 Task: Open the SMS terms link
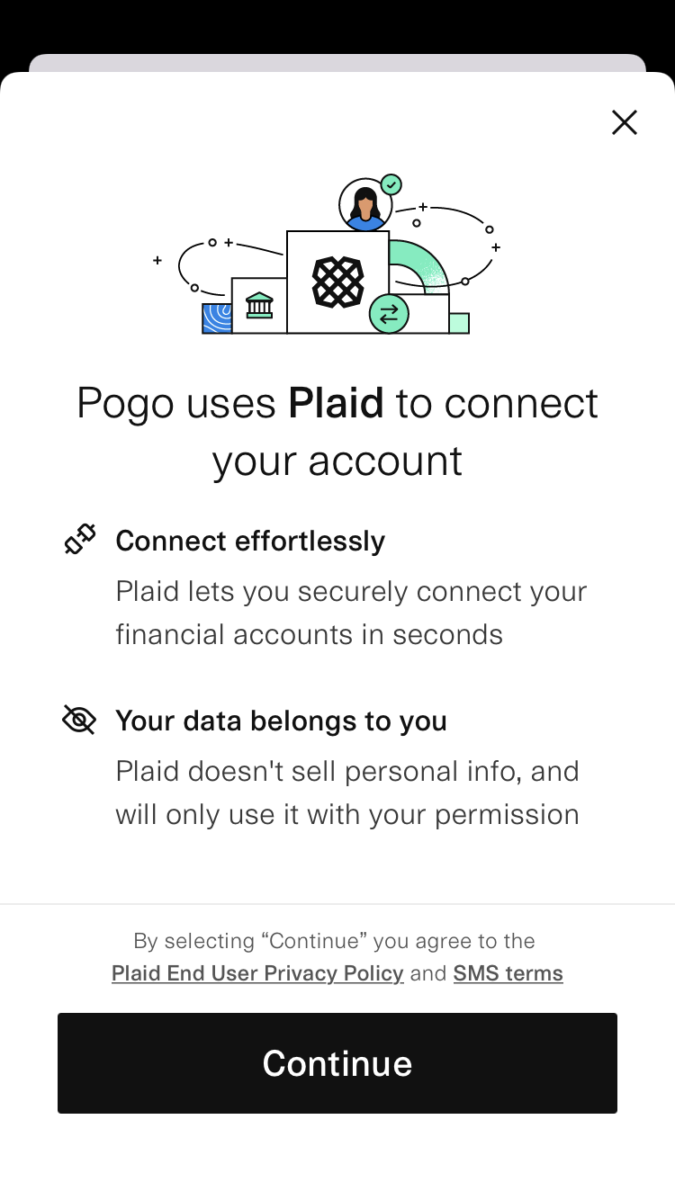(x=507, y=972)
